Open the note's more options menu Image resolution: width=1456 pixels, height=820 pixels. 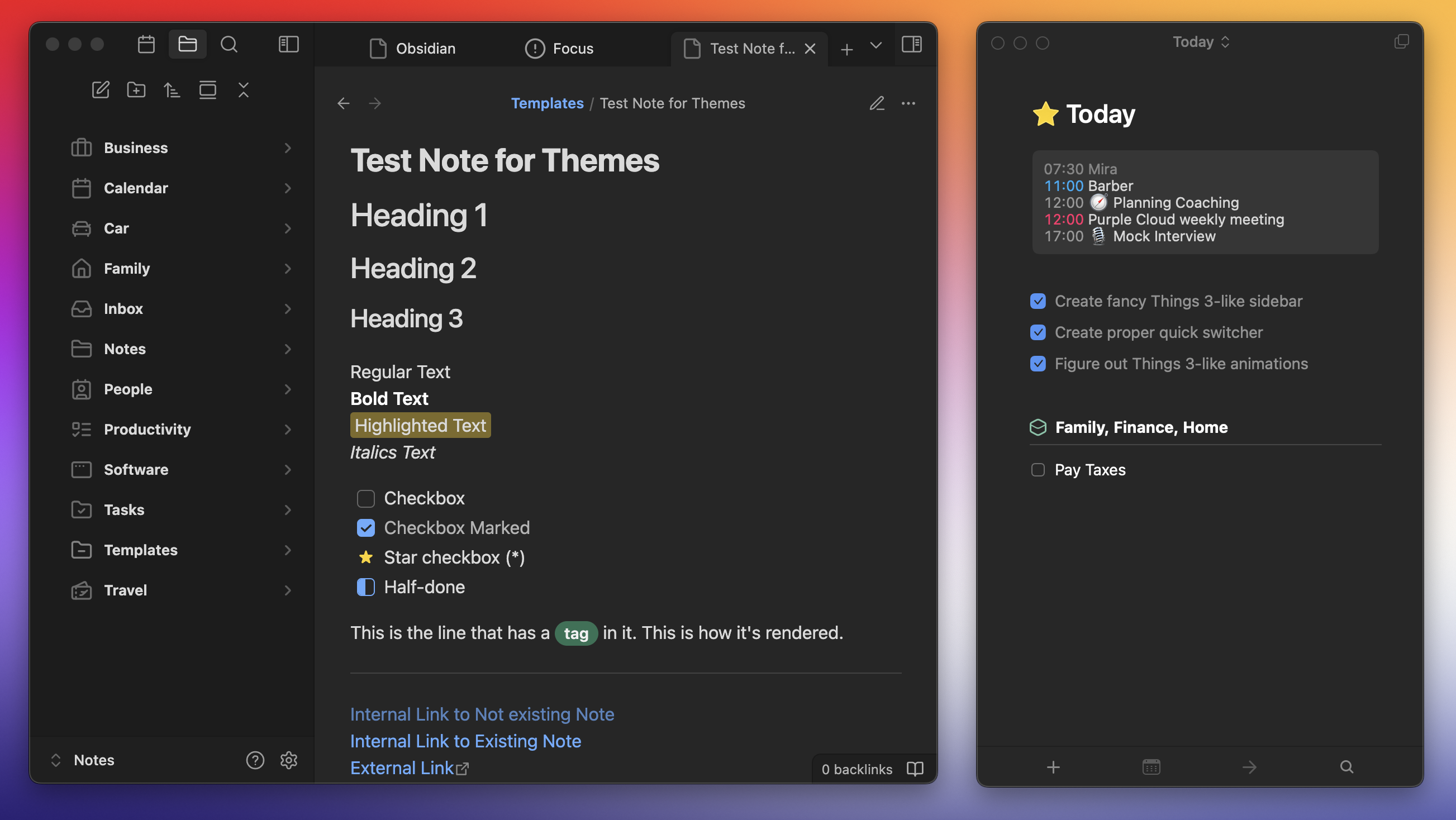[908, 103]
